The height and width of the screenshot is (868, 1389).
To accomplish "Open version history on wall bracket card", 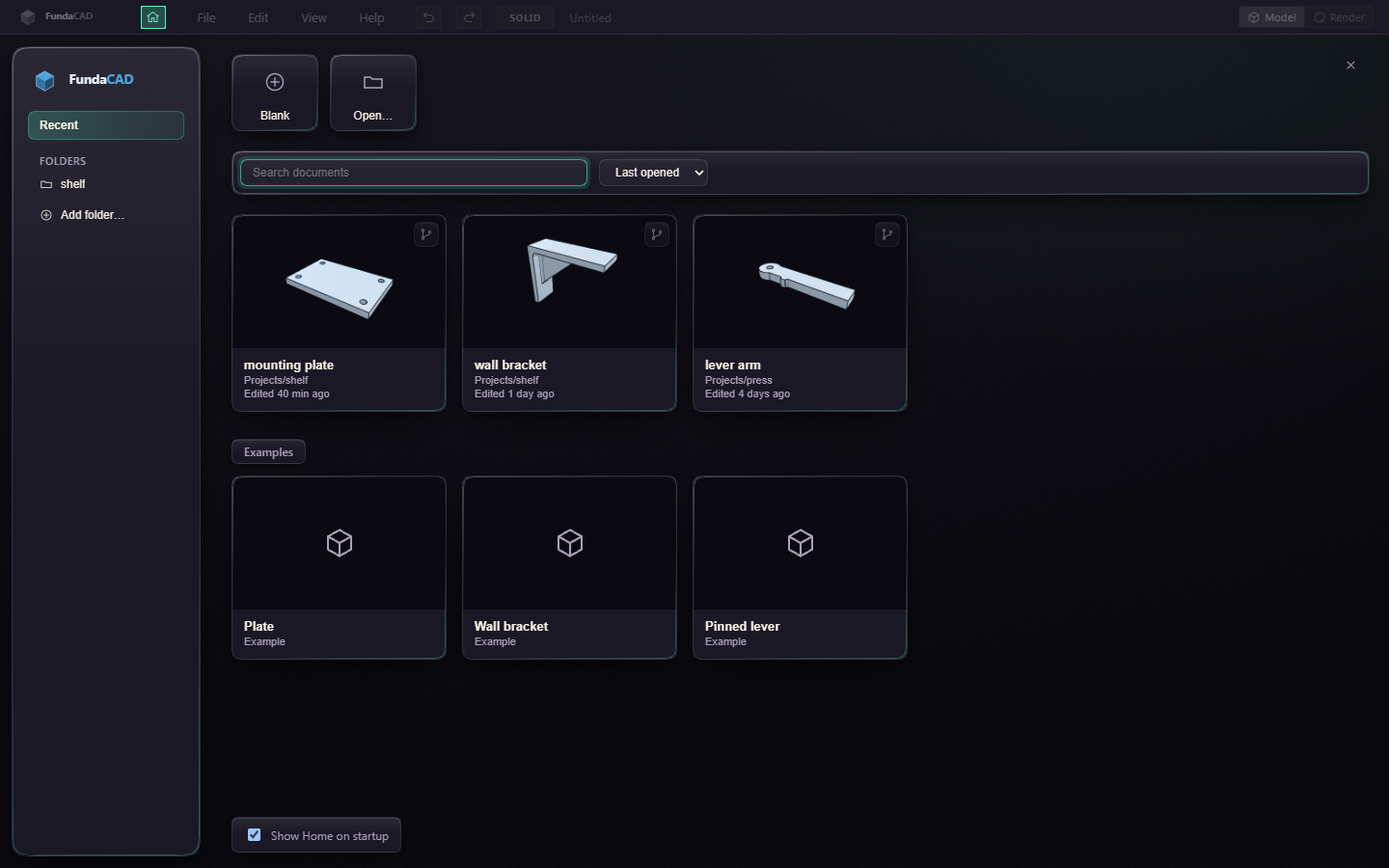I will click(x=657, y=234).
